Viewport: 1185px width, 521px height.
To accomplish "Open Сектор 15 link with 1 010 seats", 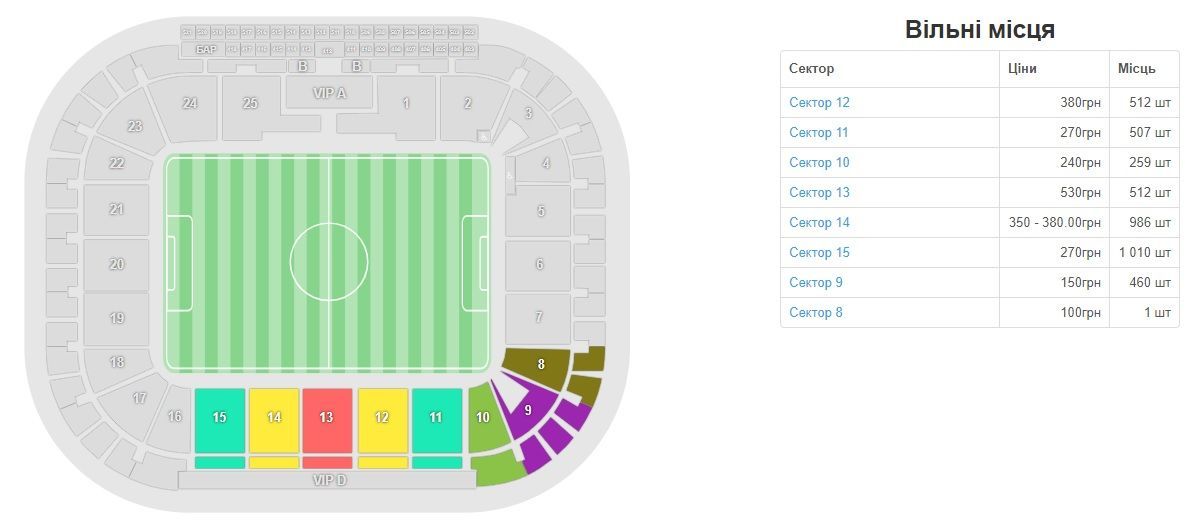I will [x=819, y=253].
